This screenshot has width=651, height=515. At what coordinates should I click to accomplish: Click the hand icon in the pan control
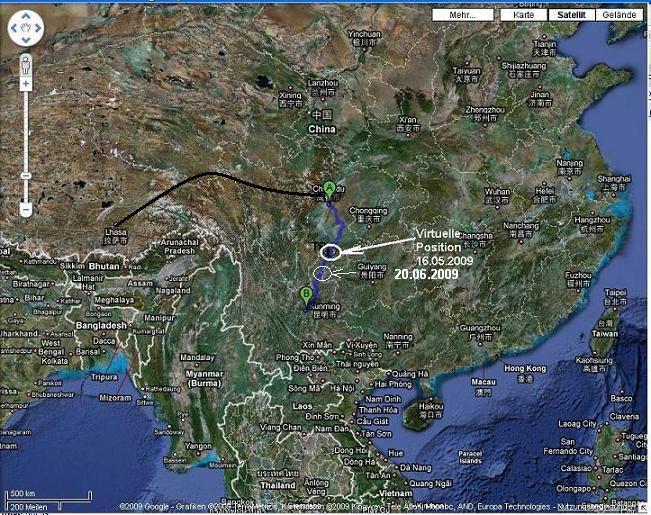(x=25, y=26)
